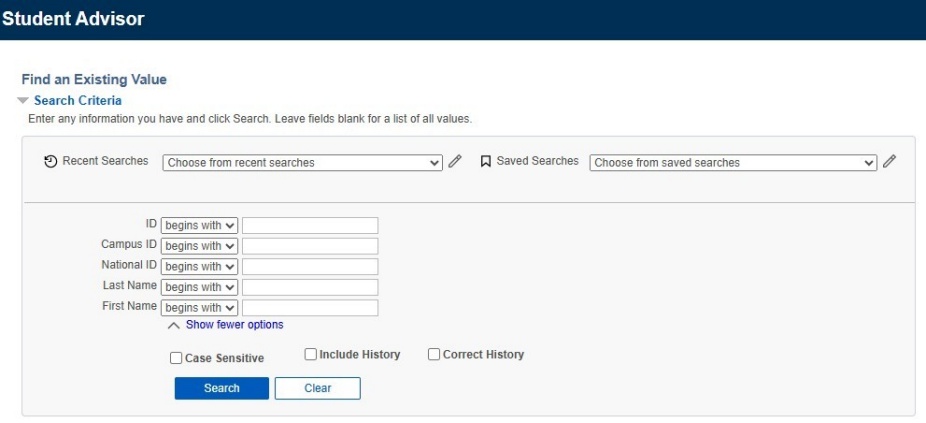Screen dimensions: 926x423
Task: Click the pencil icon beside Saved Searches
Action: [x=889, y=161]
